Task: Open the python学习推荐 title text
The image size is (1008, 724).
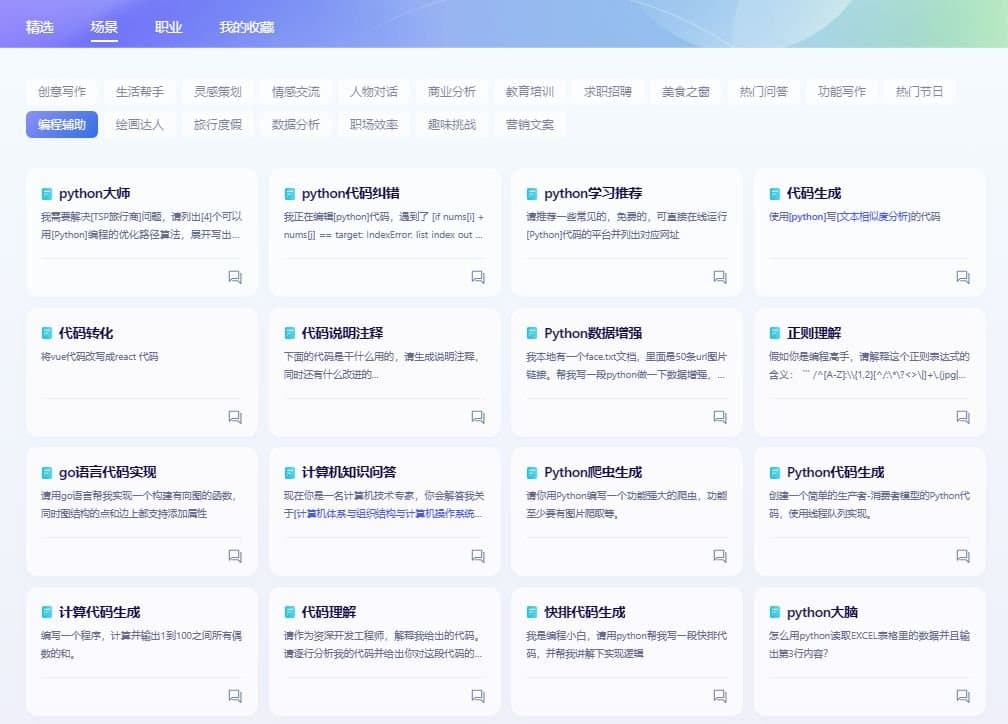Action: coord(593,194)
